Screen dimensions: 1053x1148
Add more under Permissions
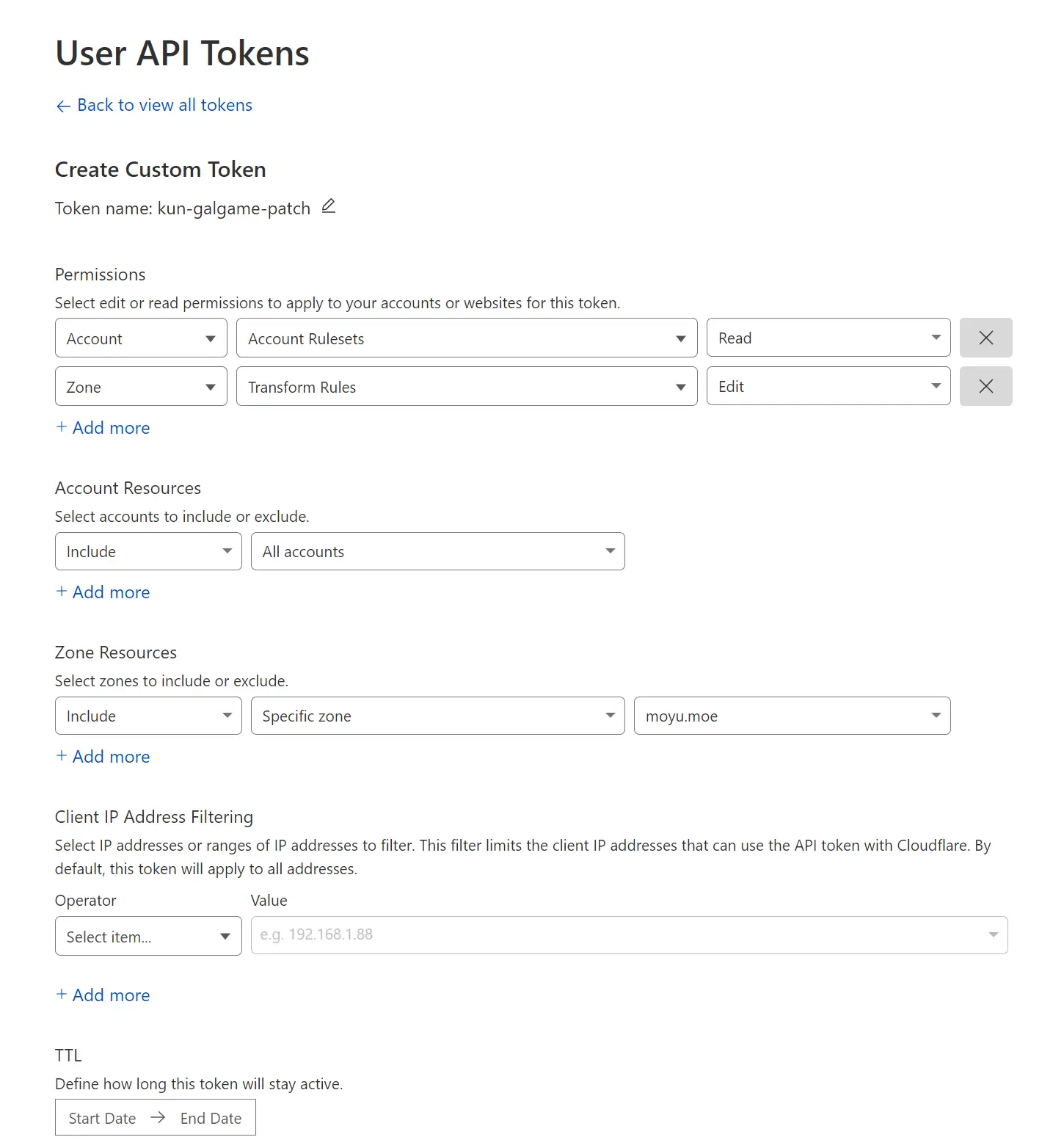pos(103,428)
